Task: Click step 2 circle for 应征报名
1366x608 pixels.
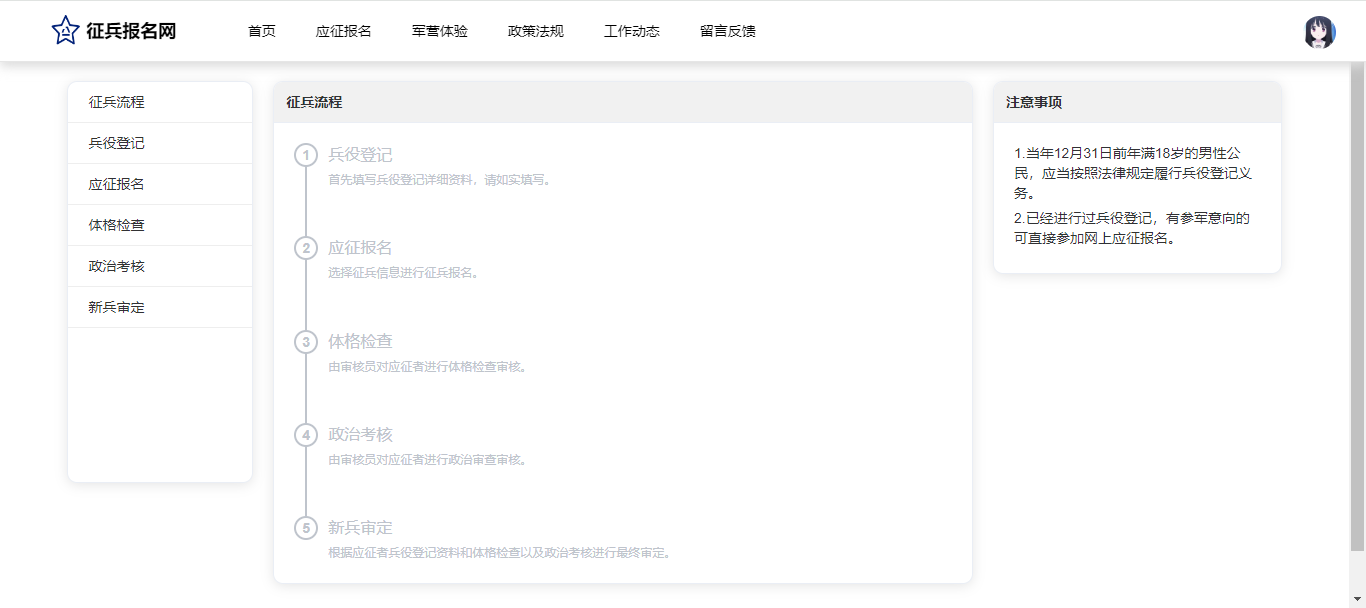Action: pos(306,248)
